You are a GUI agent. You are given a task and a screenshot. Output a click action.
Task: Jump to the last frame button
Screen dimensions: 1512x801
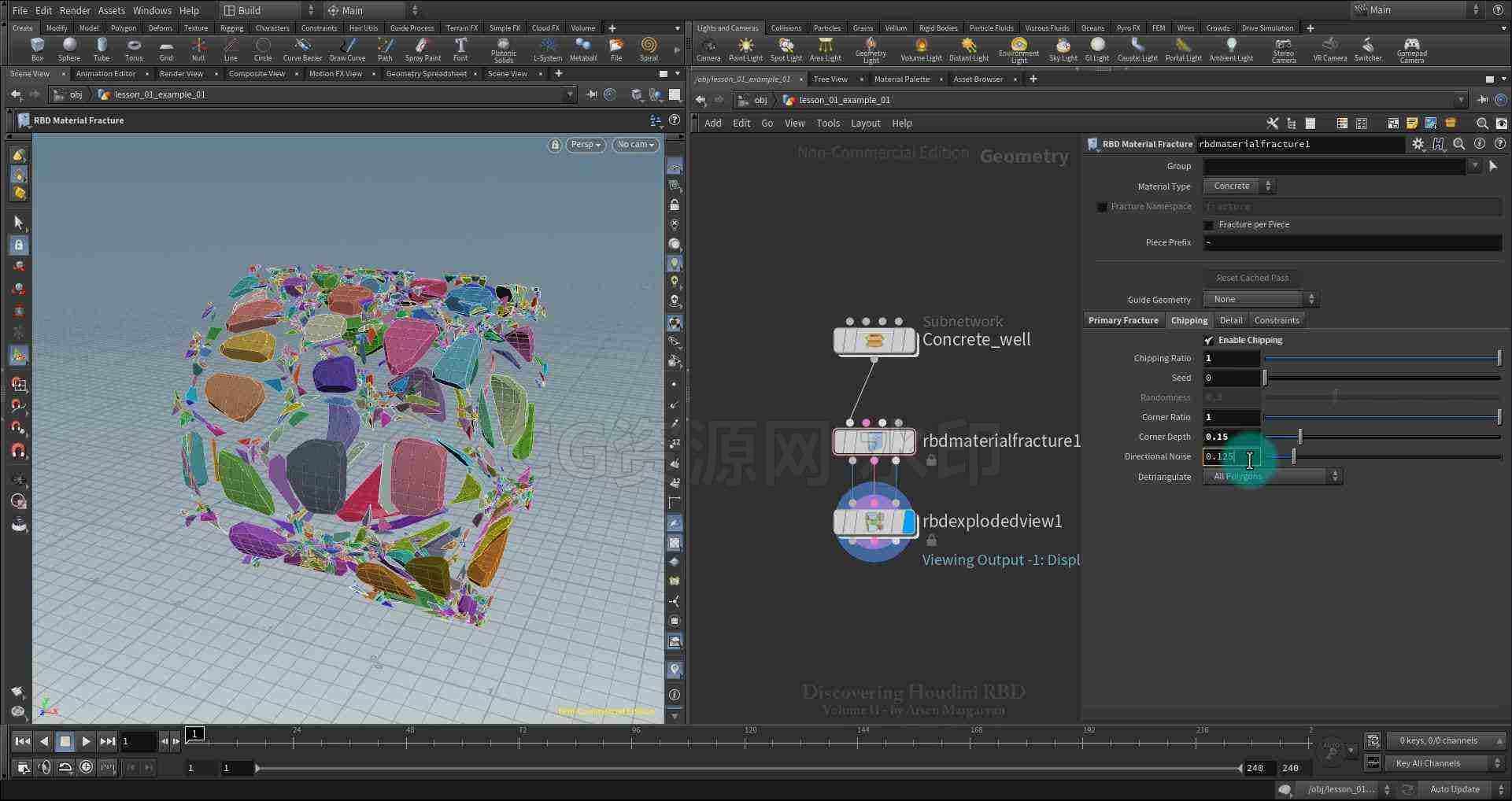tap(108, 741)
